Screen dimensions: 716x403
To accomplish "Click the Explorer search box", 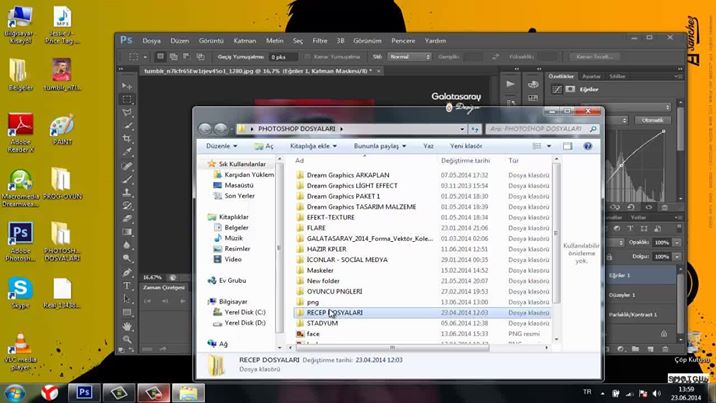I will tap(542, 129).
